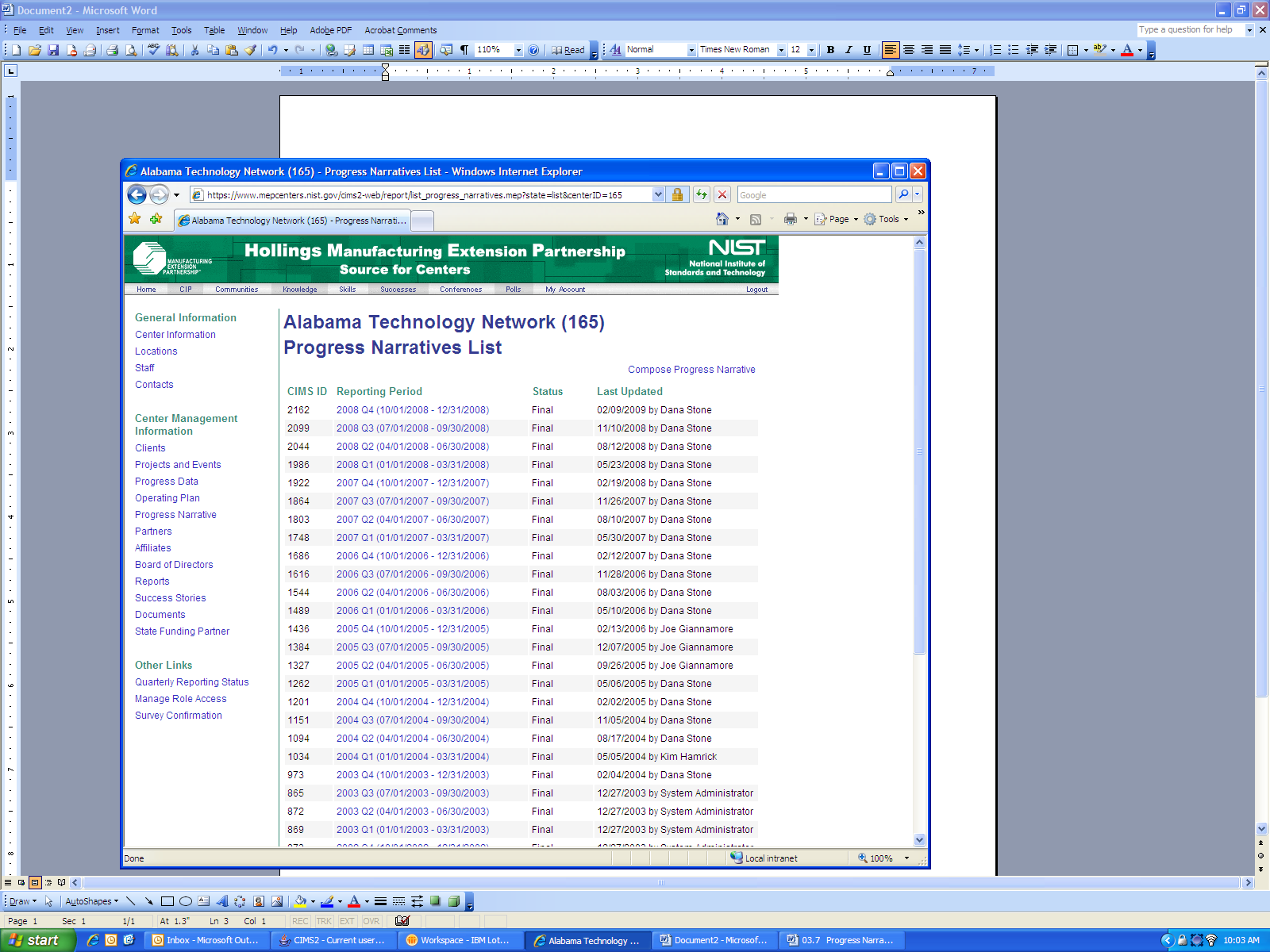
Task: Toggle Show/Hide paragraph marks
Action: pos(464,50)
